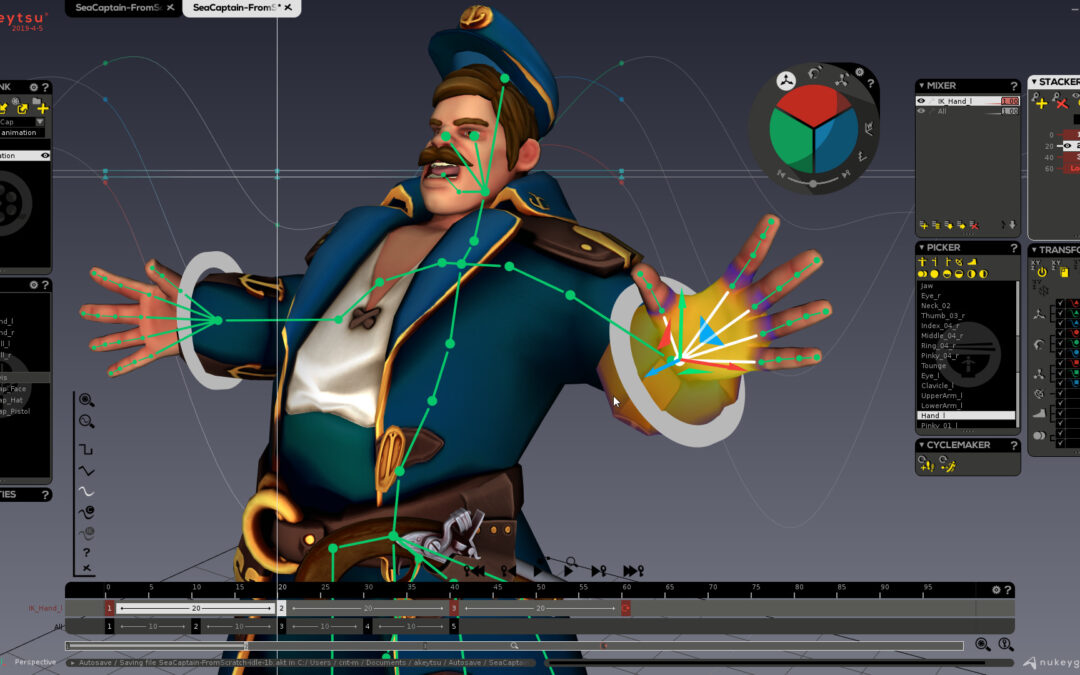Click the axes icon on view gizmo

tap(786, 81)
